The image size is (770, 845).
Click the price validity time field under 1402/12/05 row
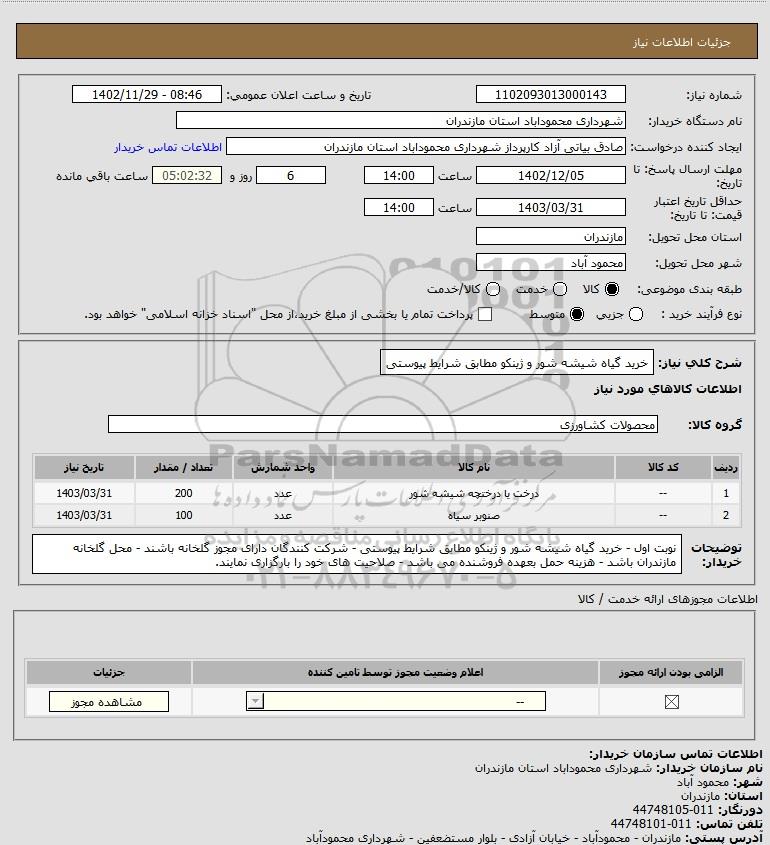399,207
